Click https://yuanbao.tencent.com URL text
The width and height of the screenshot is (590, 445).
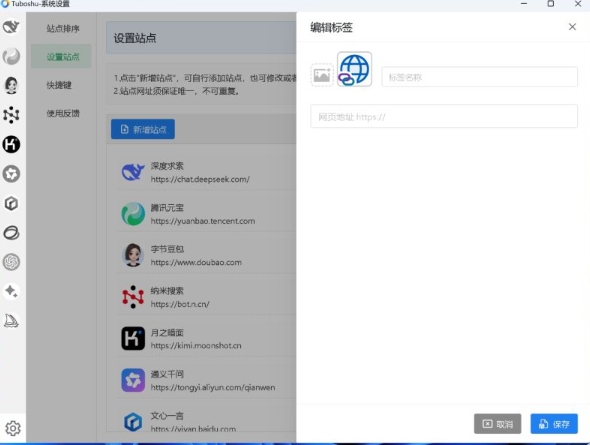point(203,221)
